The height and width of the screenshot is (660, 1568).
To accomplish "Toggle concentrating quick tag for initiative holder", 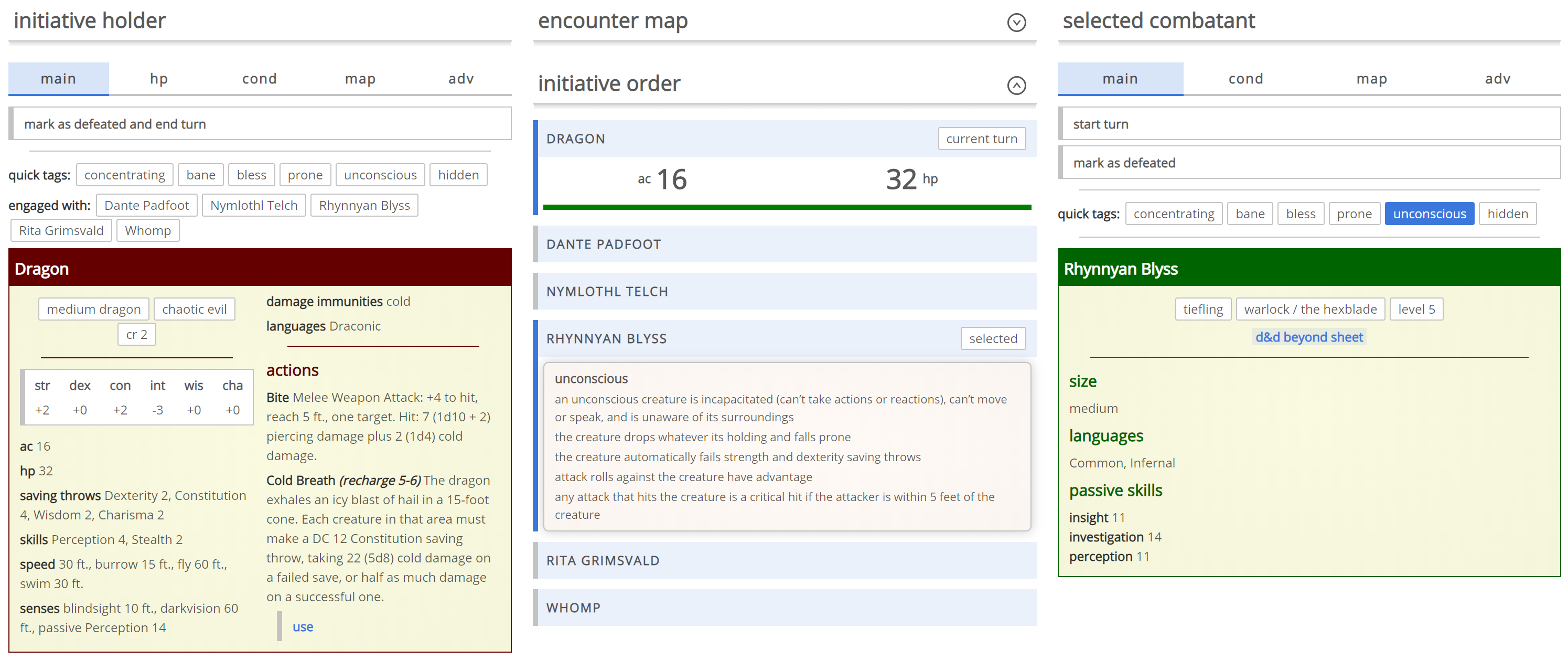I will point(124,175).
